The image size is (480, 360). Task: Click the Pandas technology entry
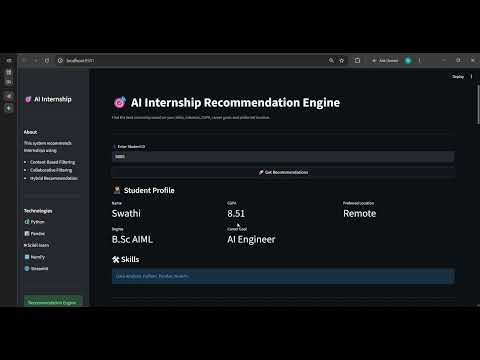(x=35, y=234)
